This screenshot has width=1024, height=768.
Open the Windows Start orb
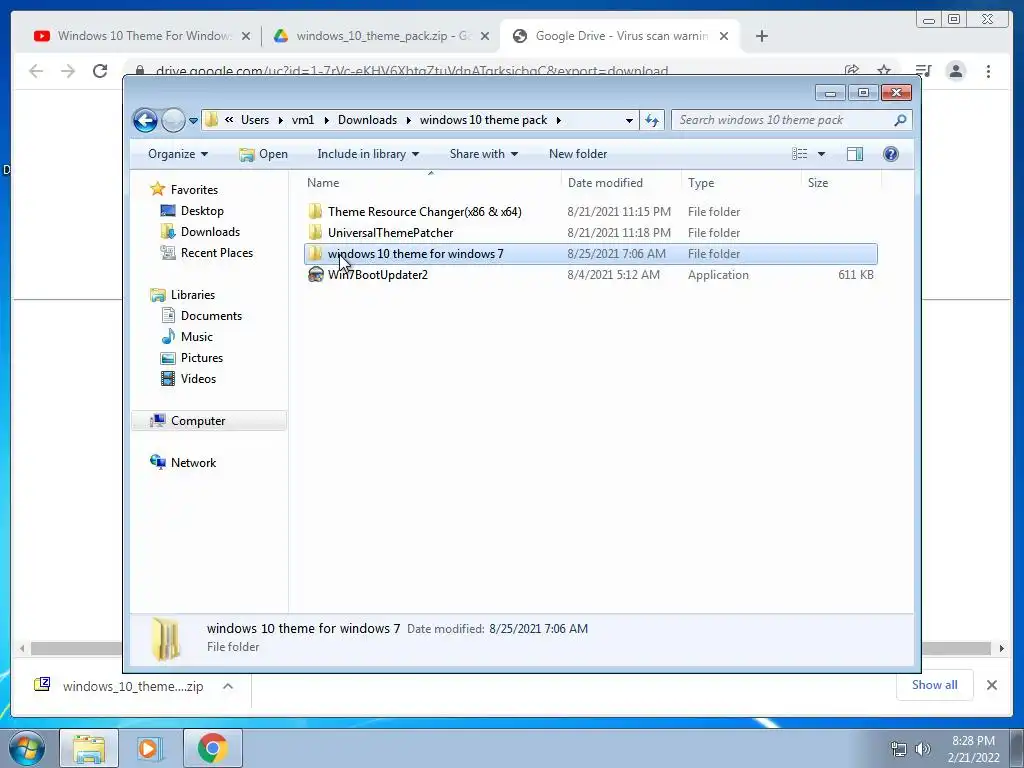27,748
